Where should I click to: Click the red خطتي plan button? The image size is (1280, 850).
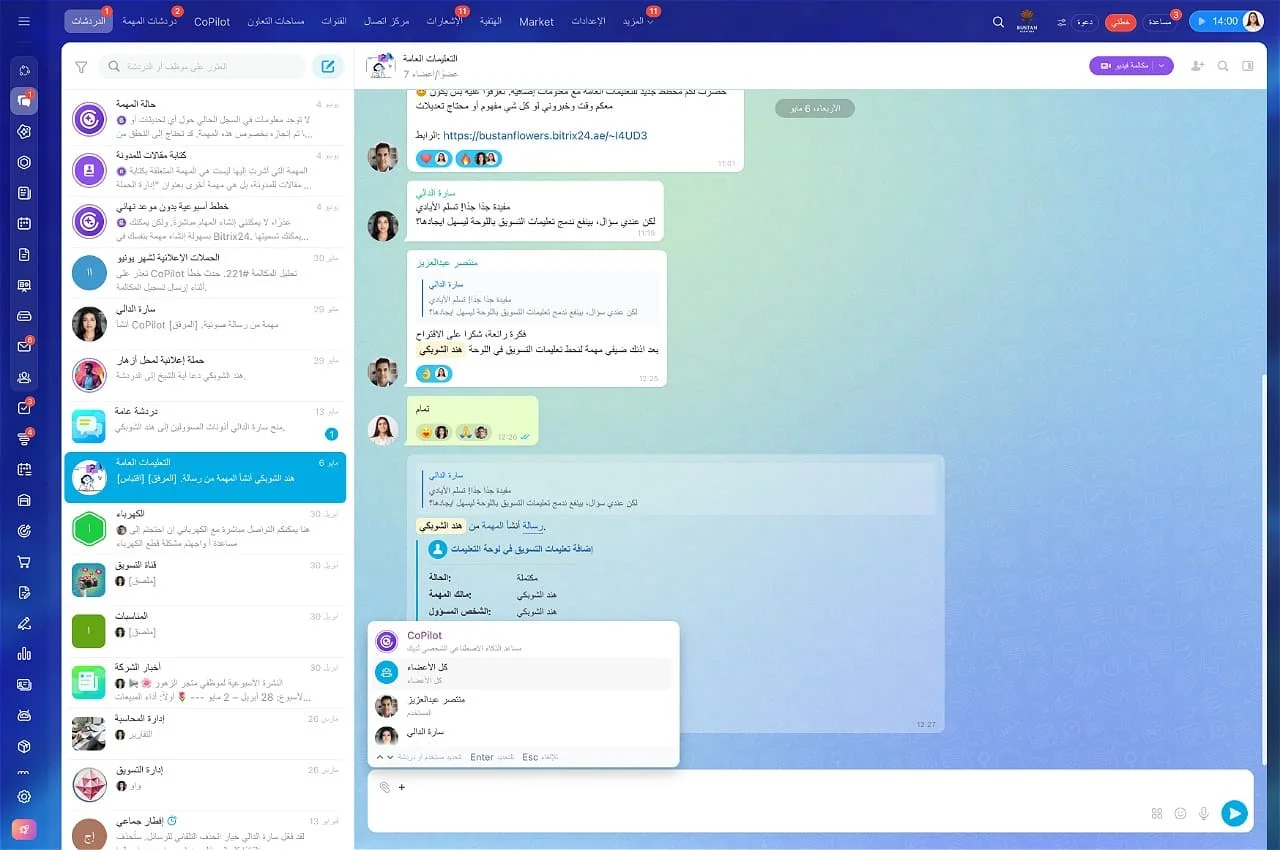tap(1122, 21)
